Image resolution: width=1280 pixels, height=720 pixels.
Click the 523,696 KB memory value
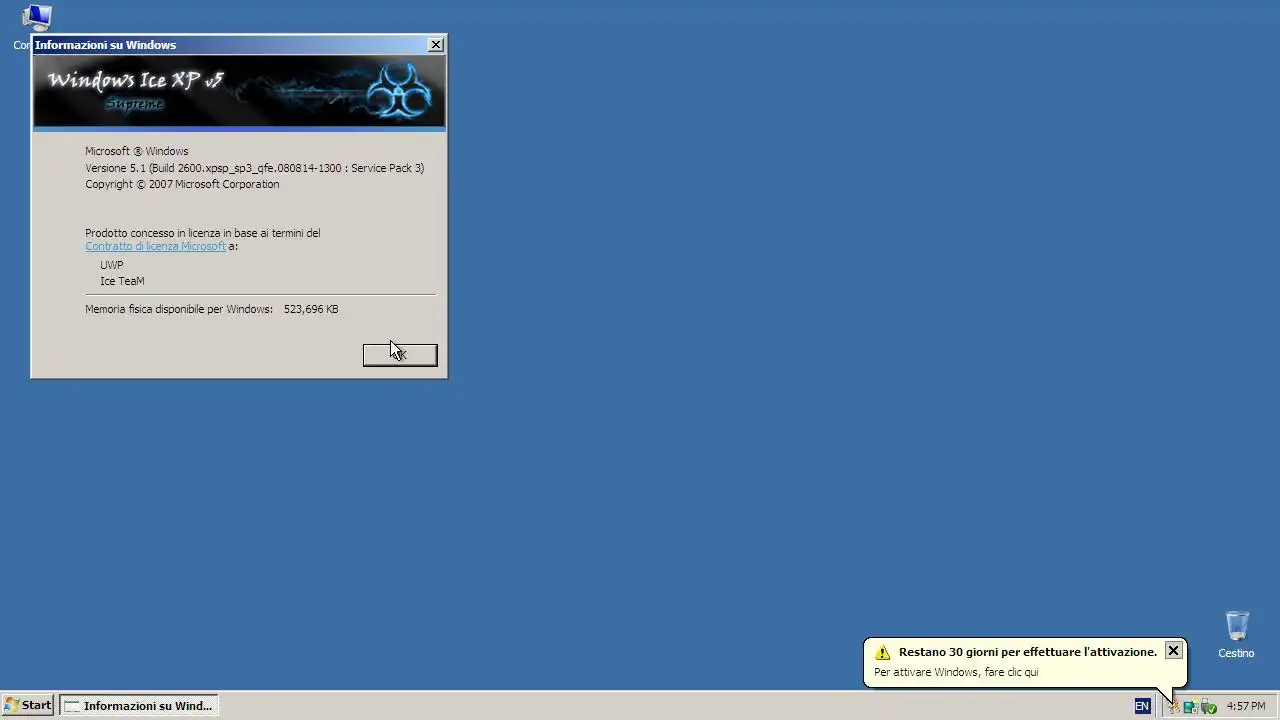coord(311,309)
